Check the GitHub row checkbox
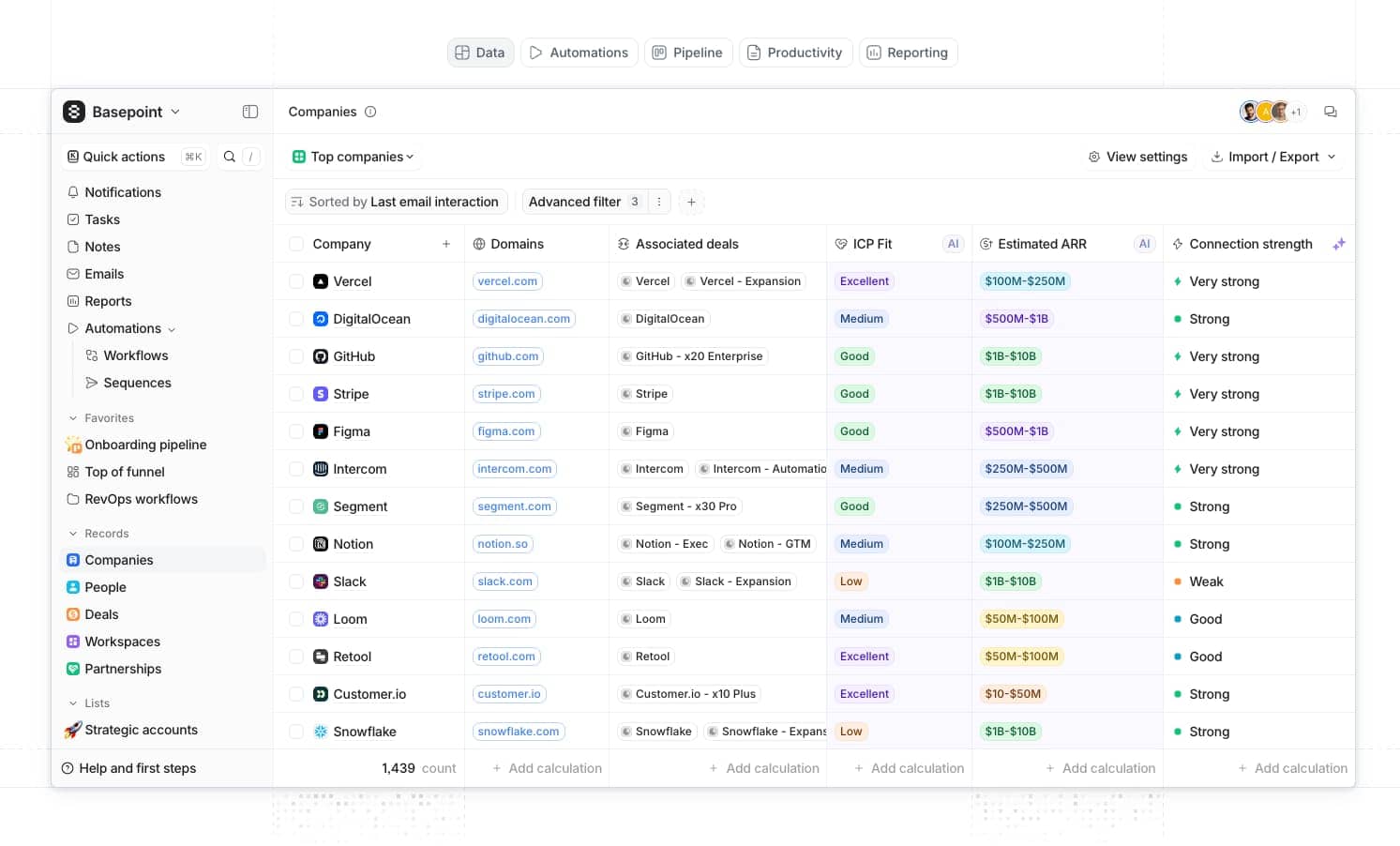1400x846 pixels. click(296, 356)
